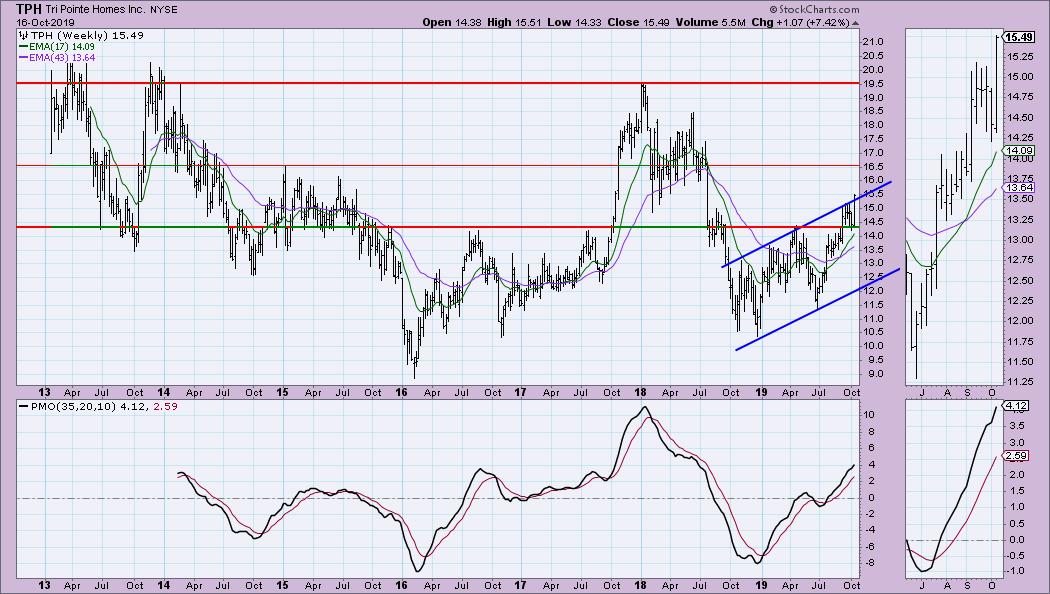The width and height of the screenshot is (1050, 594).
Task: Click the TPH ticker symbol in the chart title
Action: coord(30,9)
